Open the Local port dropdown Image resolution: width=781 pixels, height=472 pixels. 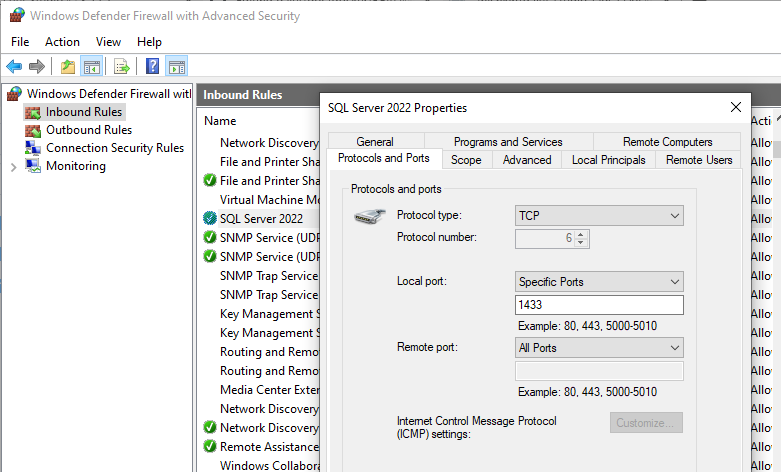pyautogui.click(x=599, y=282)
